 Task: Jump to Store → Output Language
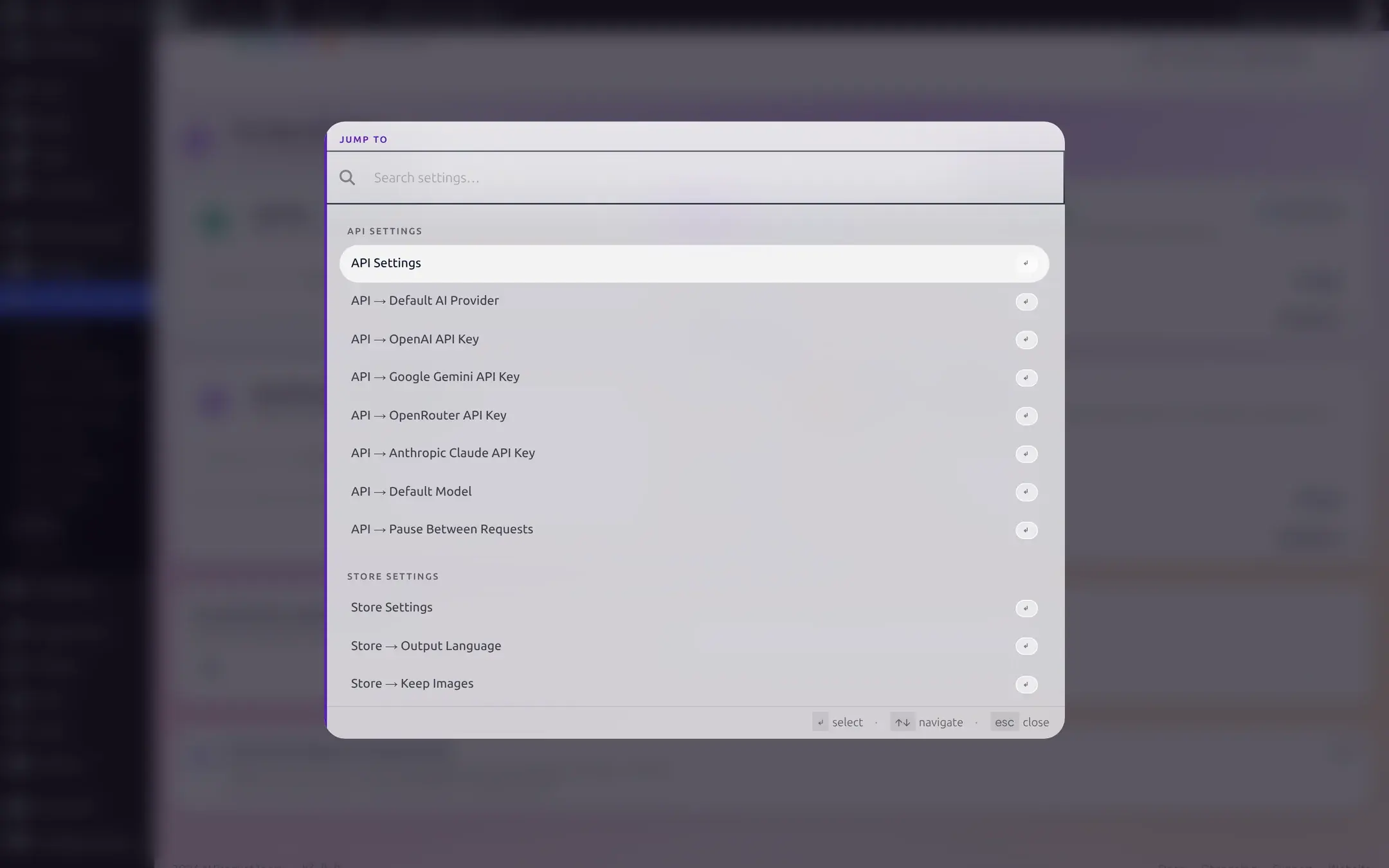pos(694,646)
